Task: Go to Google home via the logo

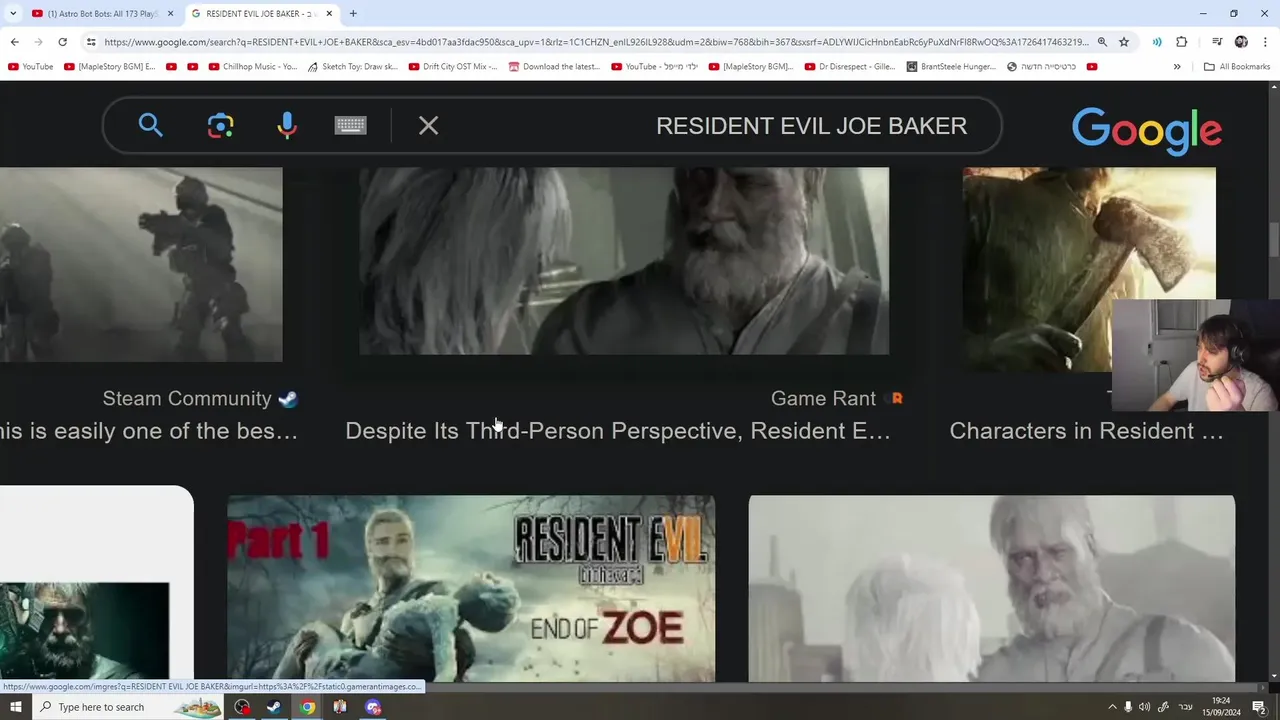Action: [1146, 131]
